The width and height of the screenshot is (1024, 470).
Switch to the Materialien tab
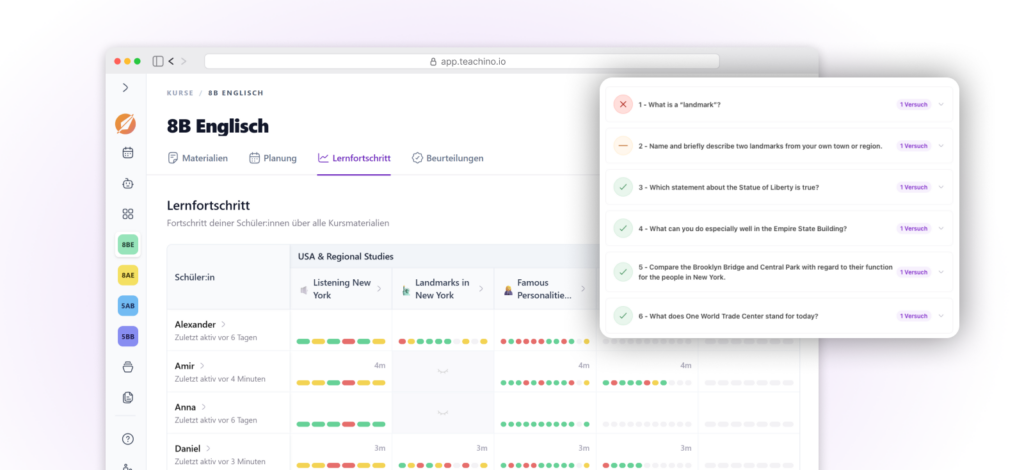pyautogui.click(x=198, y=158)
